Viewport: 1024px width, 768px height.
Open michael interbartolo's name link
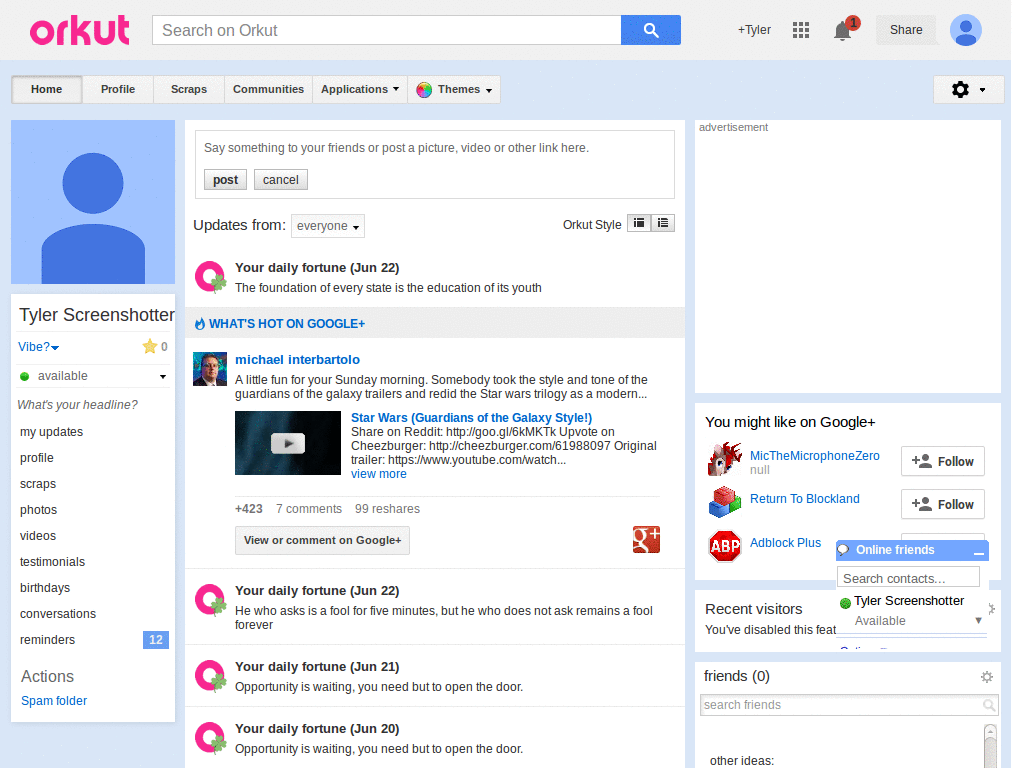(x=297, y=360)
